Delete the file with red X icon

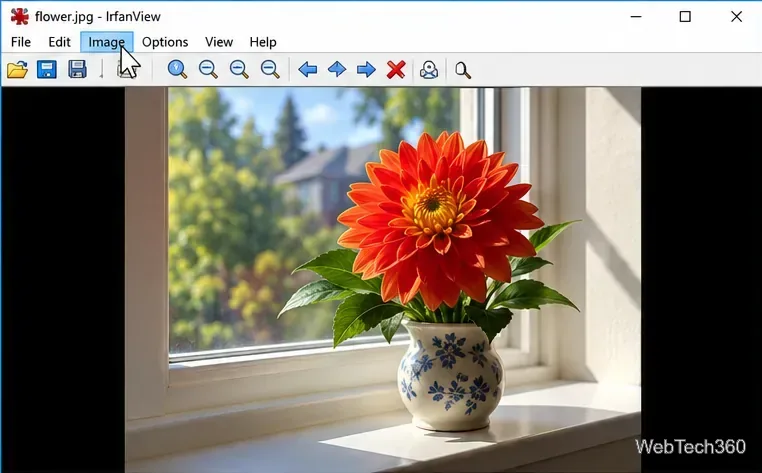396,70
